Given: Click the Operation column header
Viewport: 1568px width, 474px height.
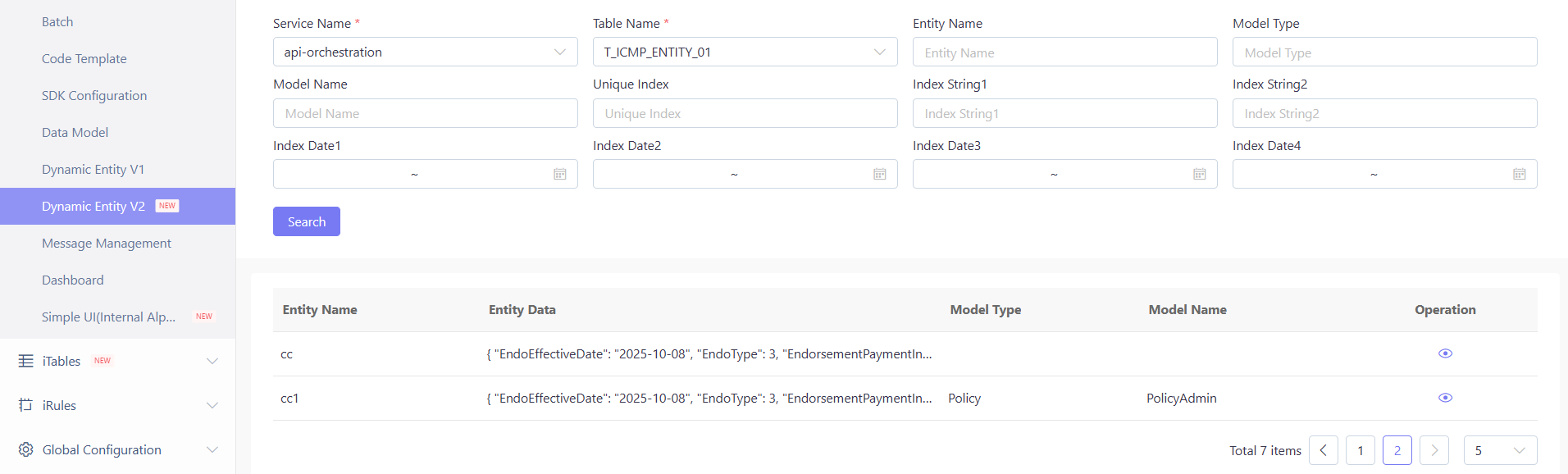Looking at the screenshot, I should (1445, 310).
